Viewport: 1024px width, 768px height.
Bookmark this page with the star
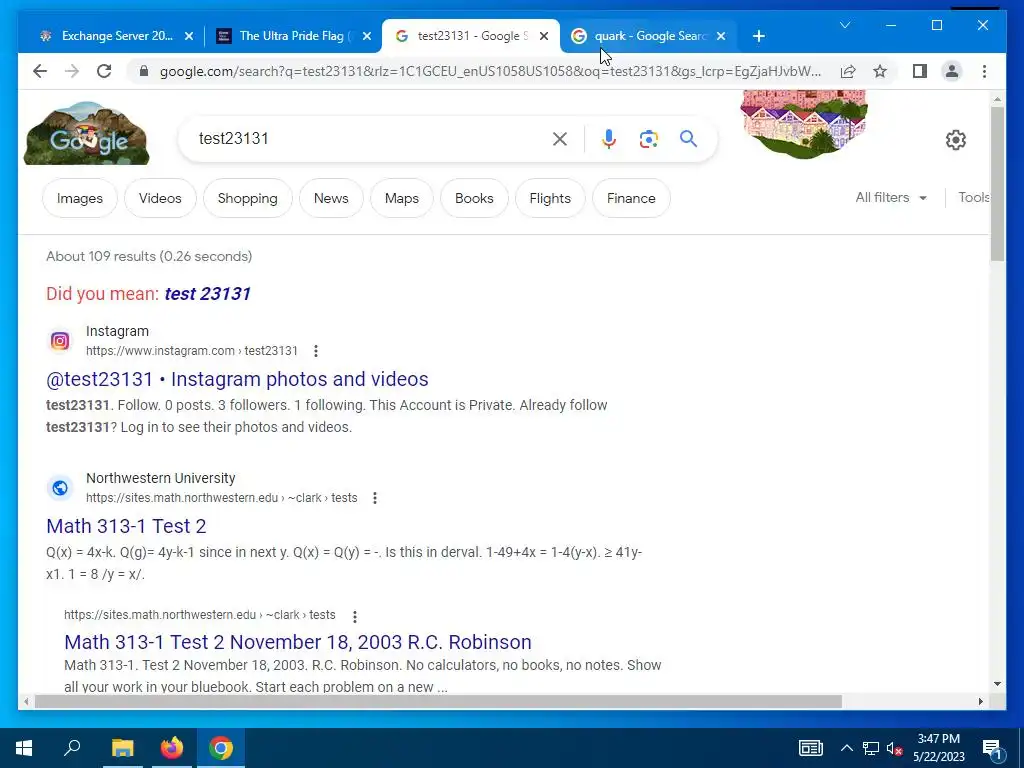(x=880, y=71)
